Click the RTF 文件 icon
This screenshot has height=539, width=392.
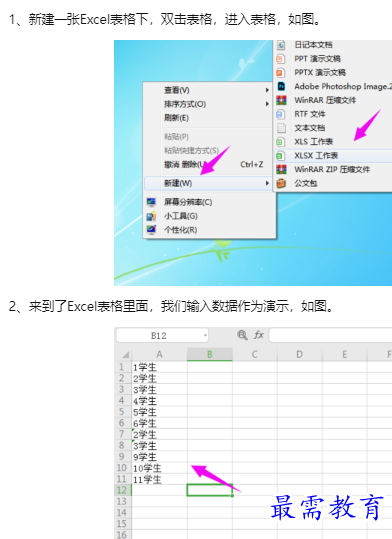[x=281, y=114]
